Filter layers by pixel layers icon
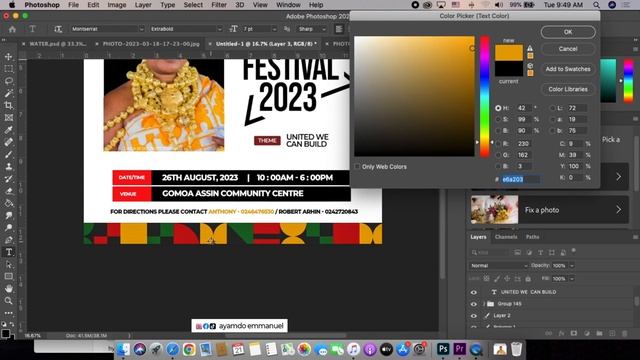 [518, 253]
